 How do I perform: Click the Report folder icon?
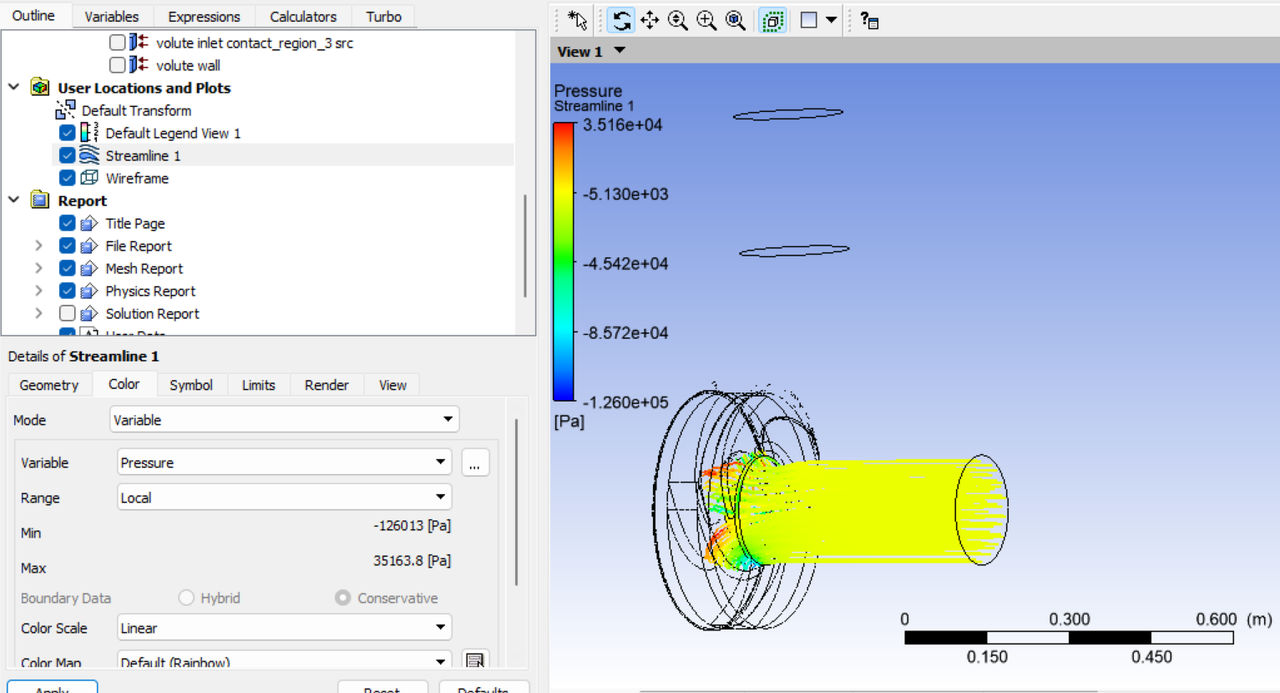coord(41,200)
